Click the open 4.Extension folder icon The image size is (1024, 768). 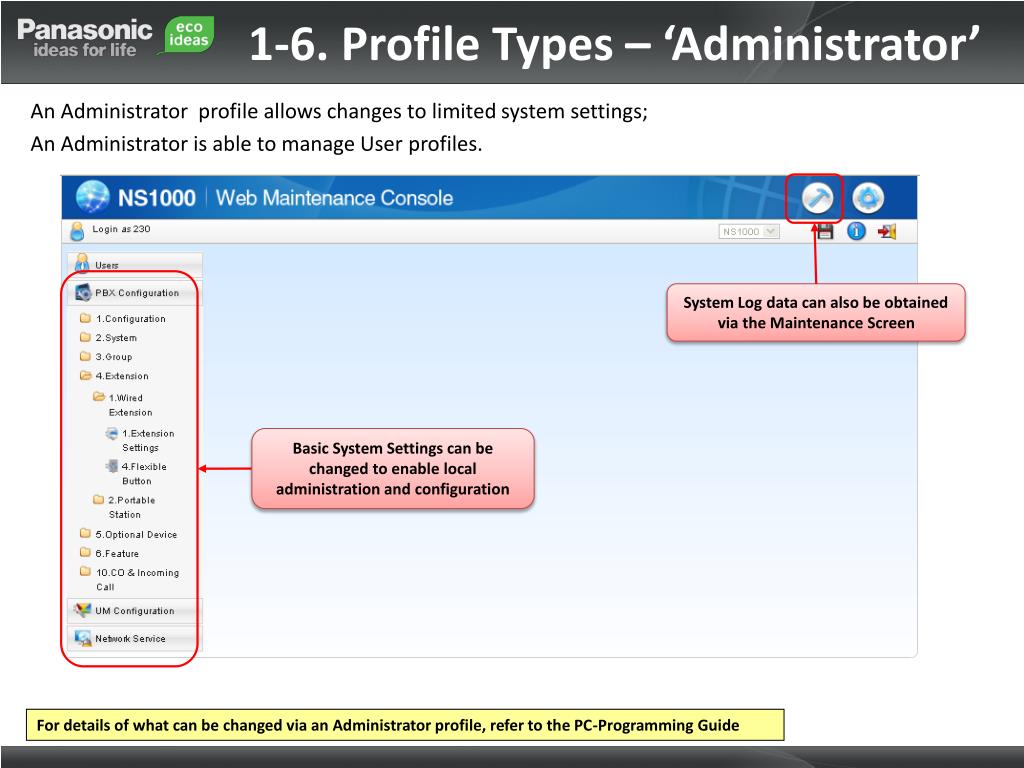click(x=86, y=376)
